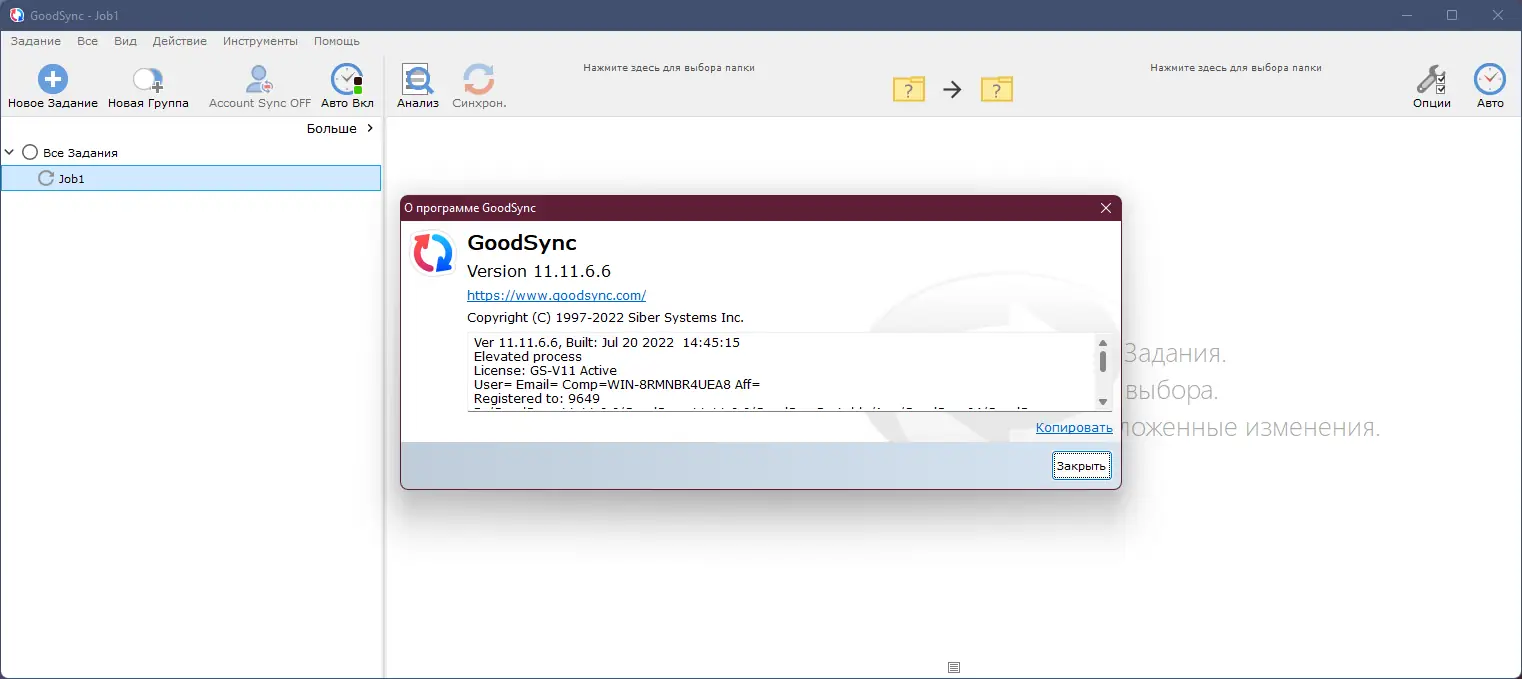Close the About GoodSync dialog with X
Viewport: 1522px width, 679px height.
(1105, 208)
